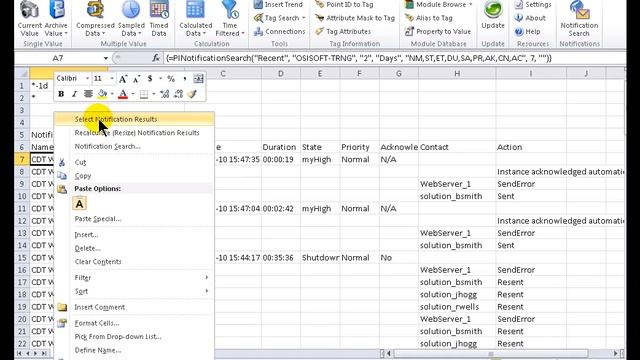Center align text in mini toolbar
Viewport: 640px width, 360px height.
tap(88, 94)
